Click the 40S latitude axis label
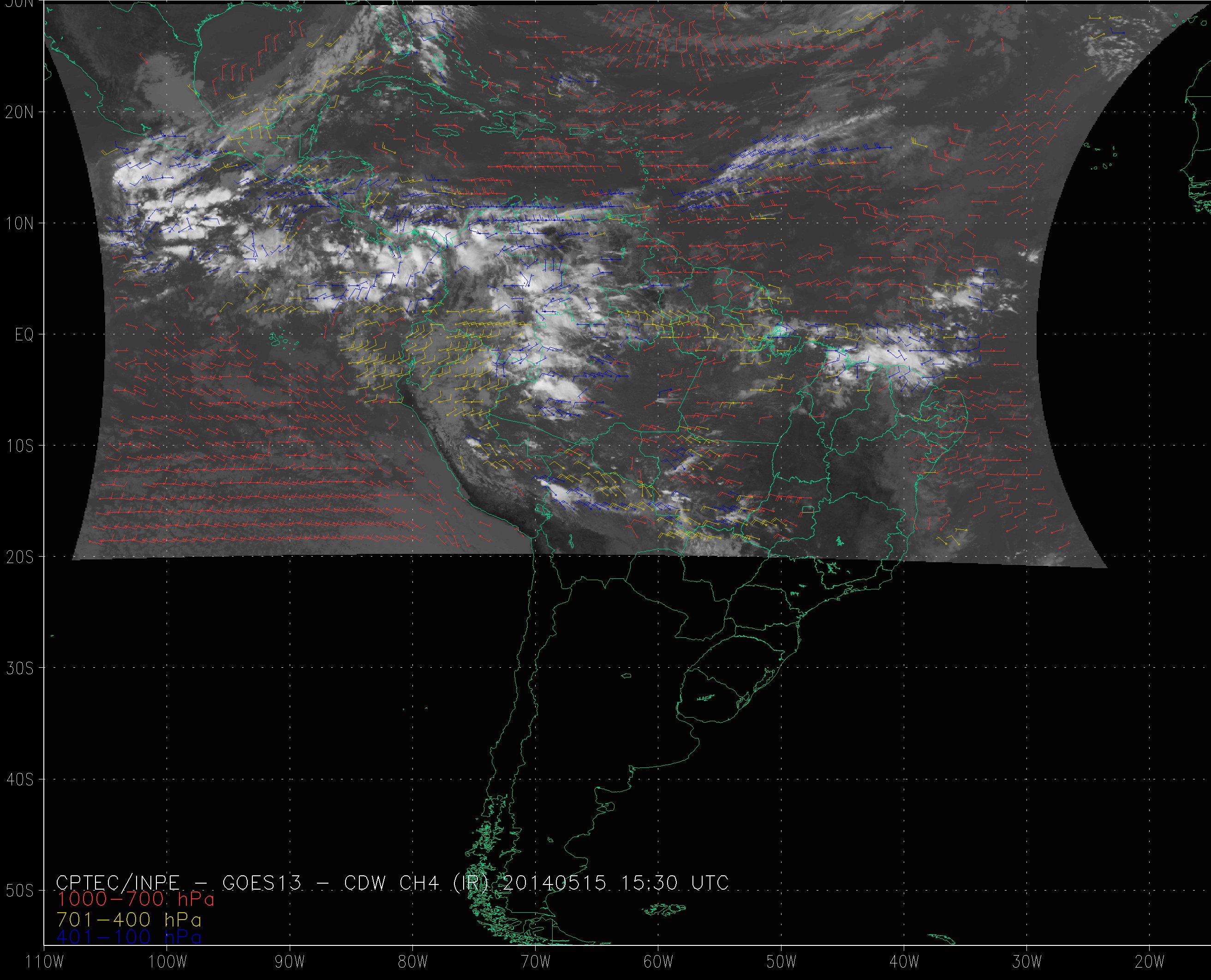 (x=20, y=779)
